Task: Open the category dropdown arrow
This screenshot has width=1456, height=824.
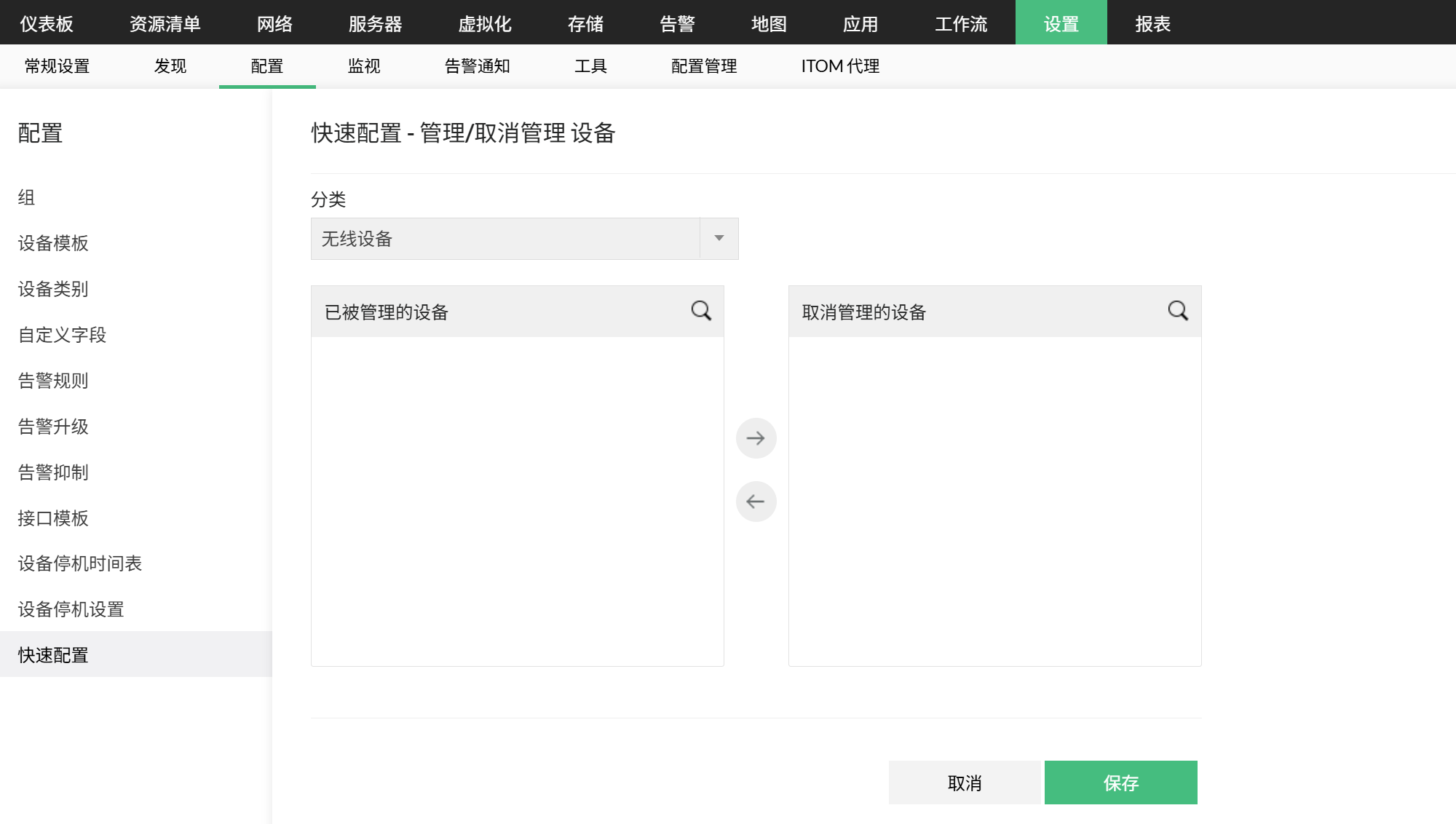Action: click(x=719, y=239)
